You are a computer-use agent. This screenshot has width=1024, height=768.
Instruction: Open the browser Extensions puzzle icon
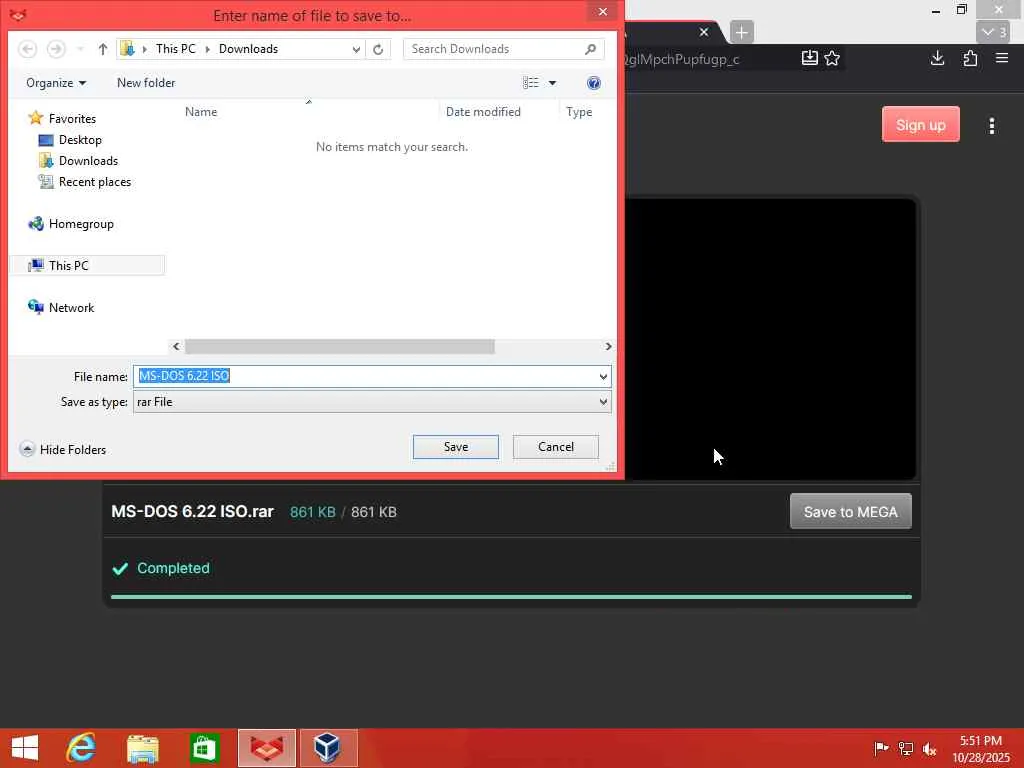[x=970, y=58]
